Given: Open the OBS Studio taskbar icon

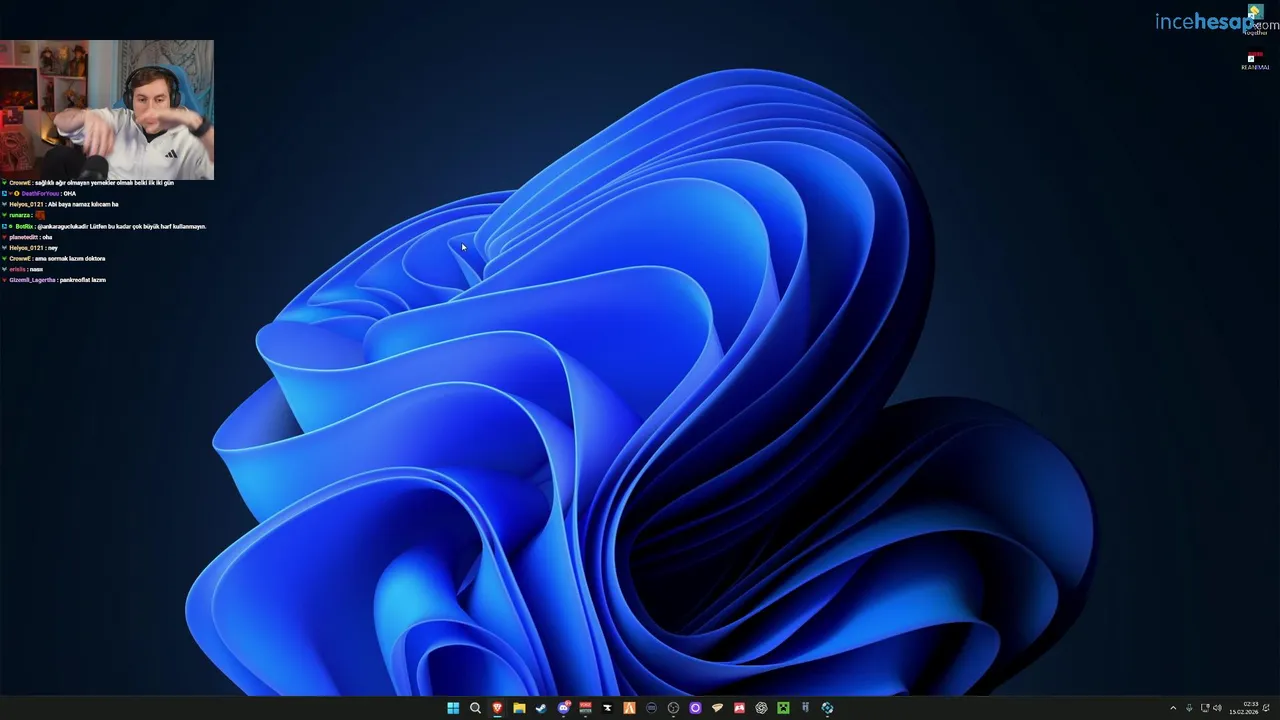Looking at the screenshot, I should pos(673,708).
